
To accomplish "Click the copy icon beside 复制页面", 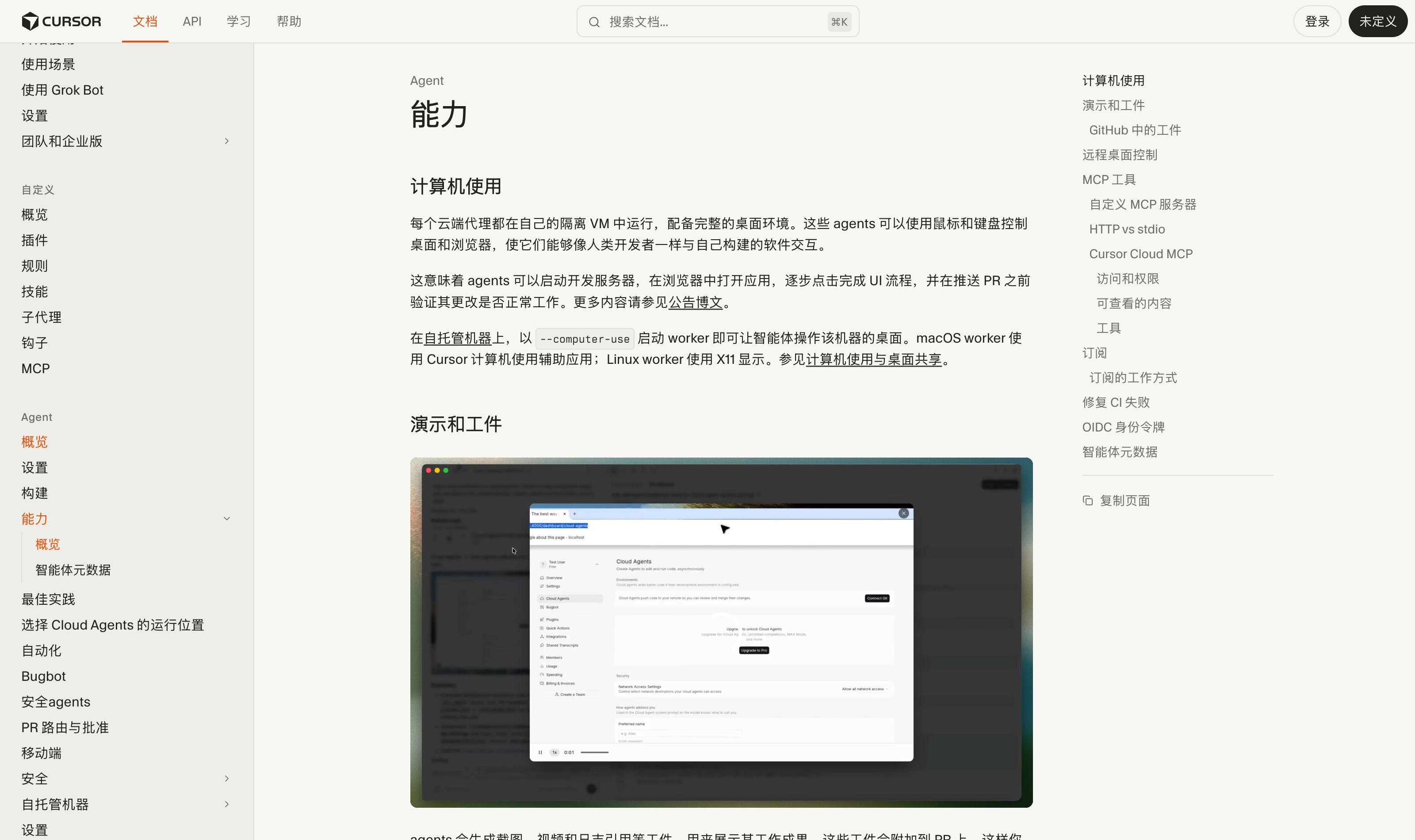I will pos(1087,500).
